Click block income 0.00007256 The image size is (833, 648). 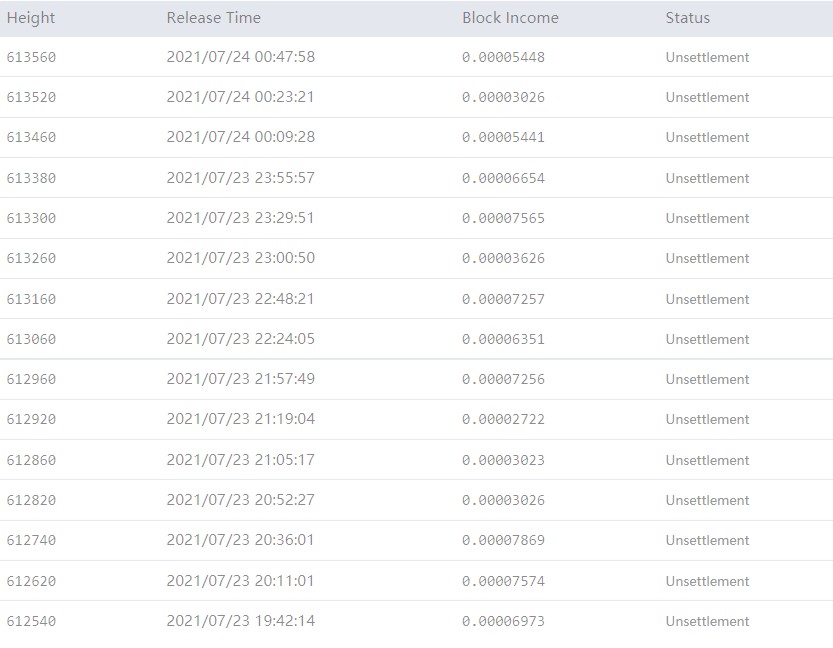tap(503, 380)
